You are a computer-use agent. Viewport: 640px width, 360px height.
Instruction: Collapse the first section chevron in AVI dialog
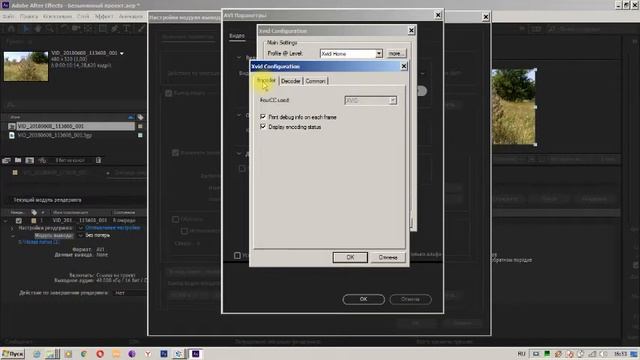(239, 57)
